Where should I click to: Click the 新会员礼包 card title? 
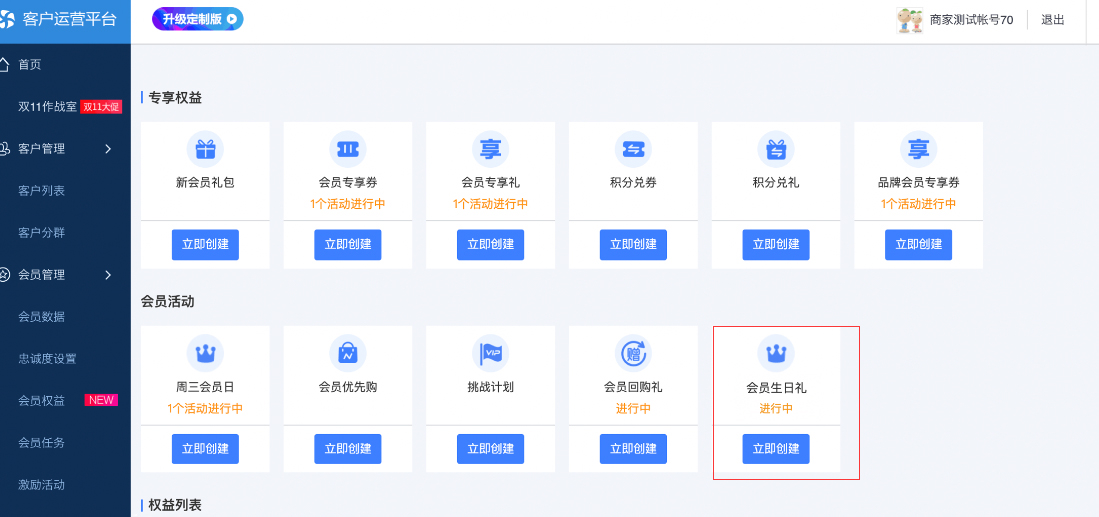[x=205, y=183]
